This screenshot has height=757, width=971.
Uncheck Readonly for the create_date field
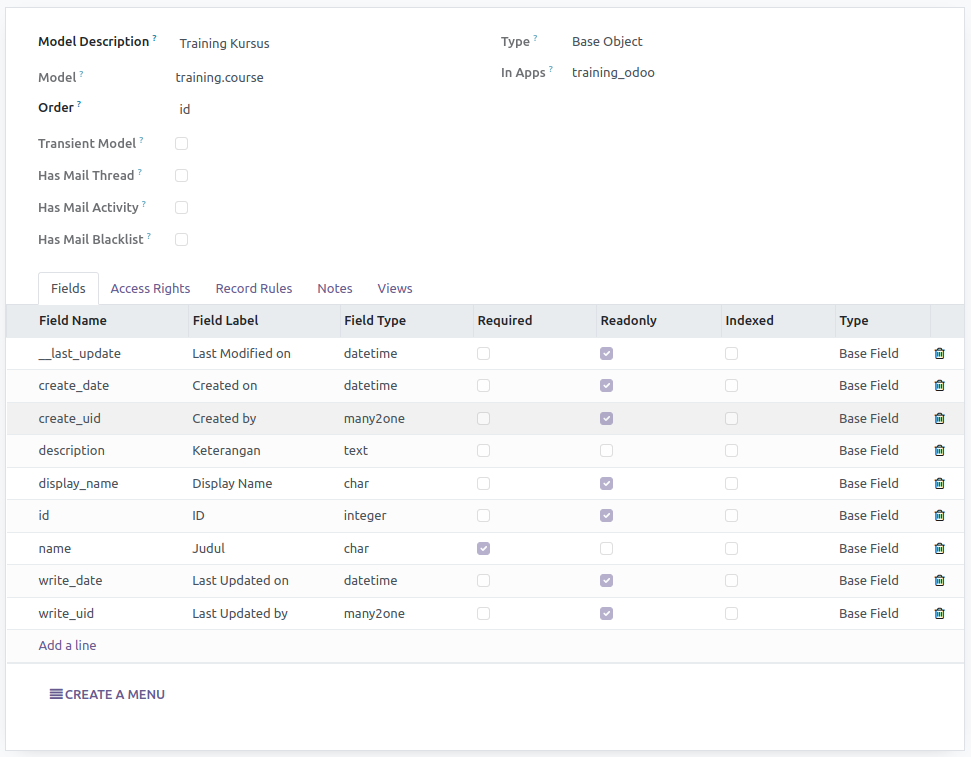pos(606,385)
